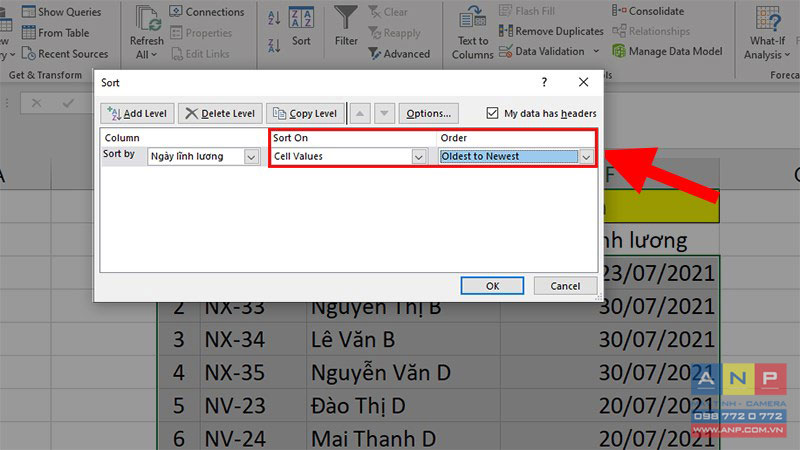Sort Z to A descending icon
Image resolution: width=800 pixels, height=450 pixels.
coord(274,45)
